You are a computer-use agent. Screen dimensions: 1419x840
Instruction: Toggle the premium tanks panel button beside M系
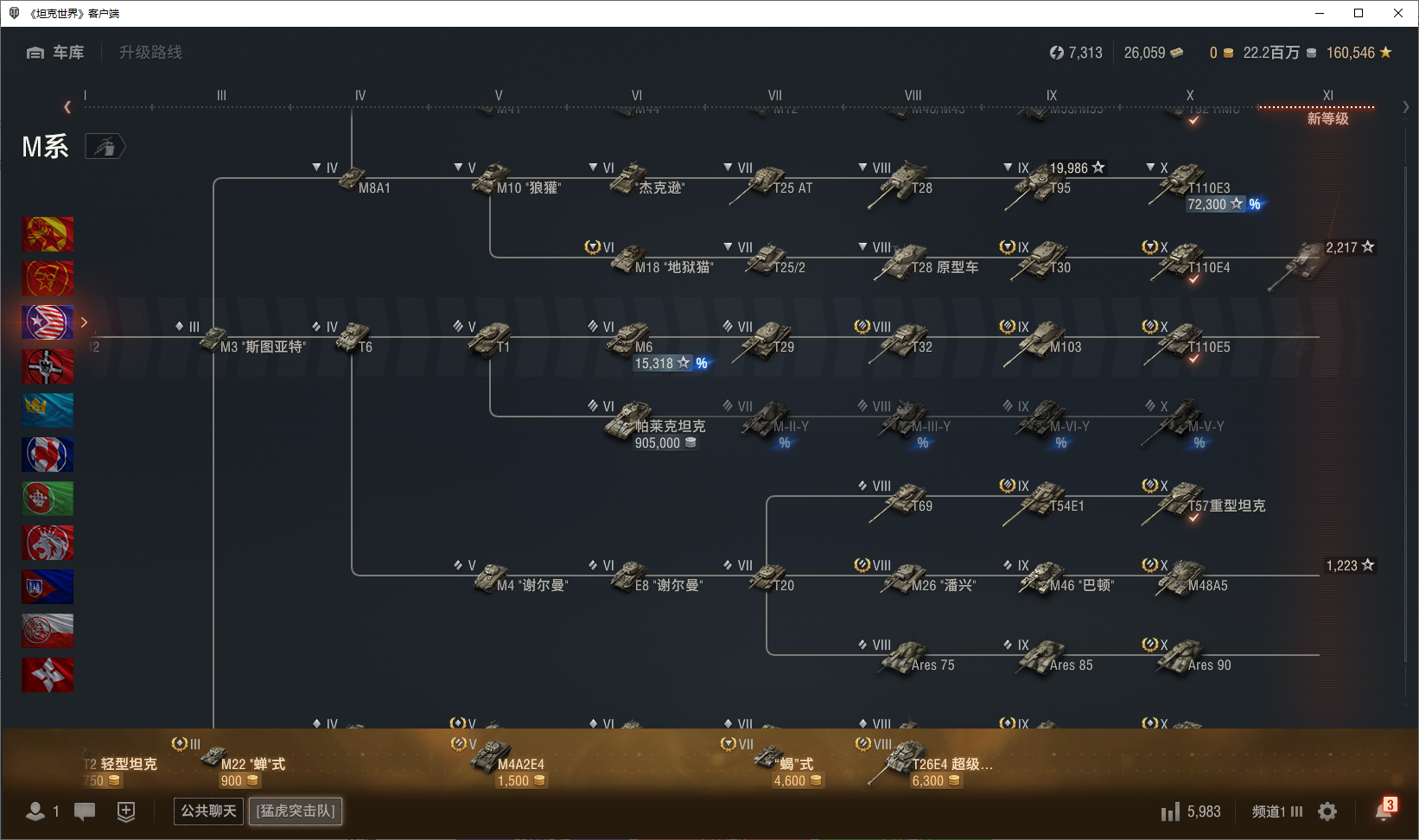click(x=105, y=147)
